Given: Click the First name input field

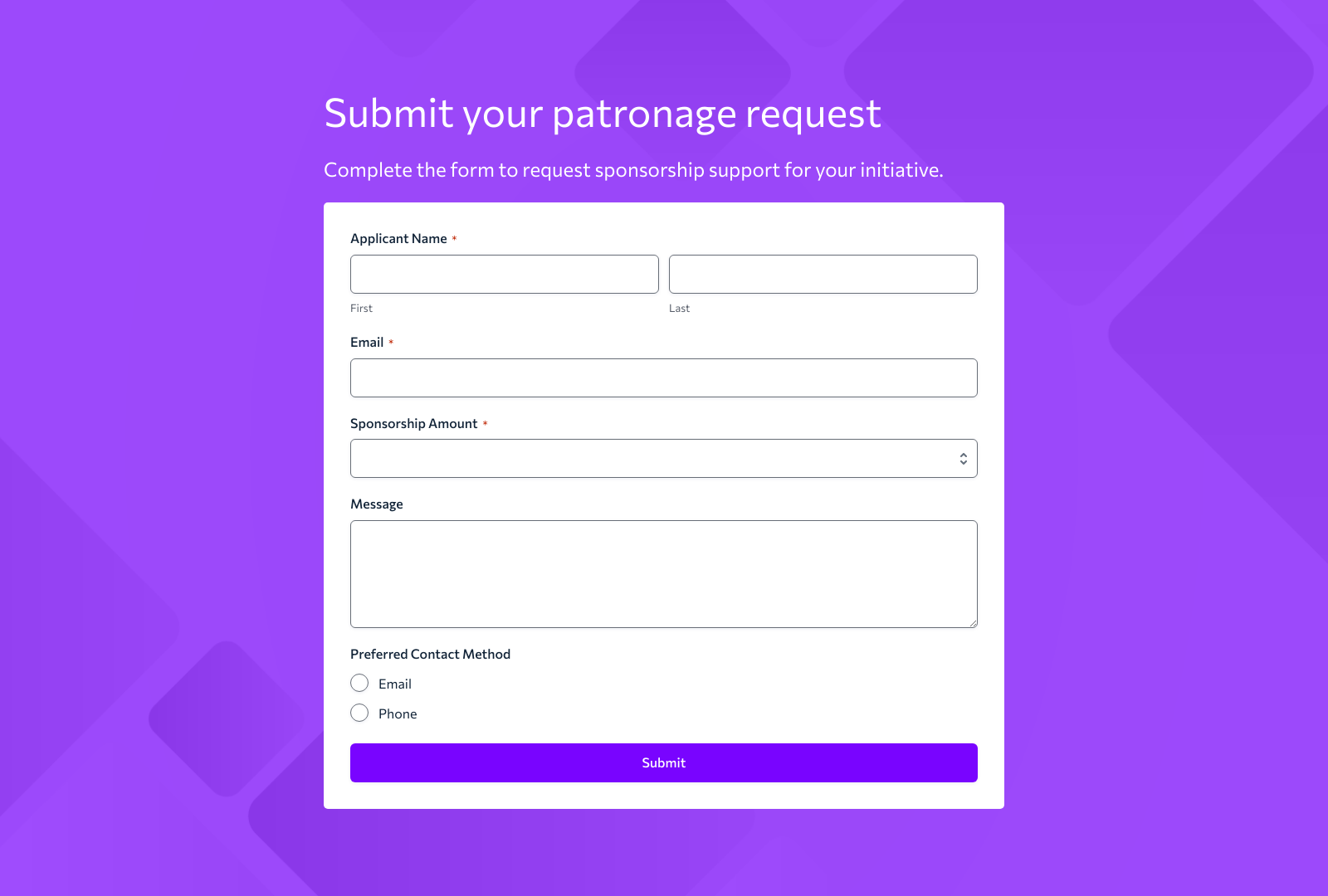Looking at the screenshot, I should (504, 274).
